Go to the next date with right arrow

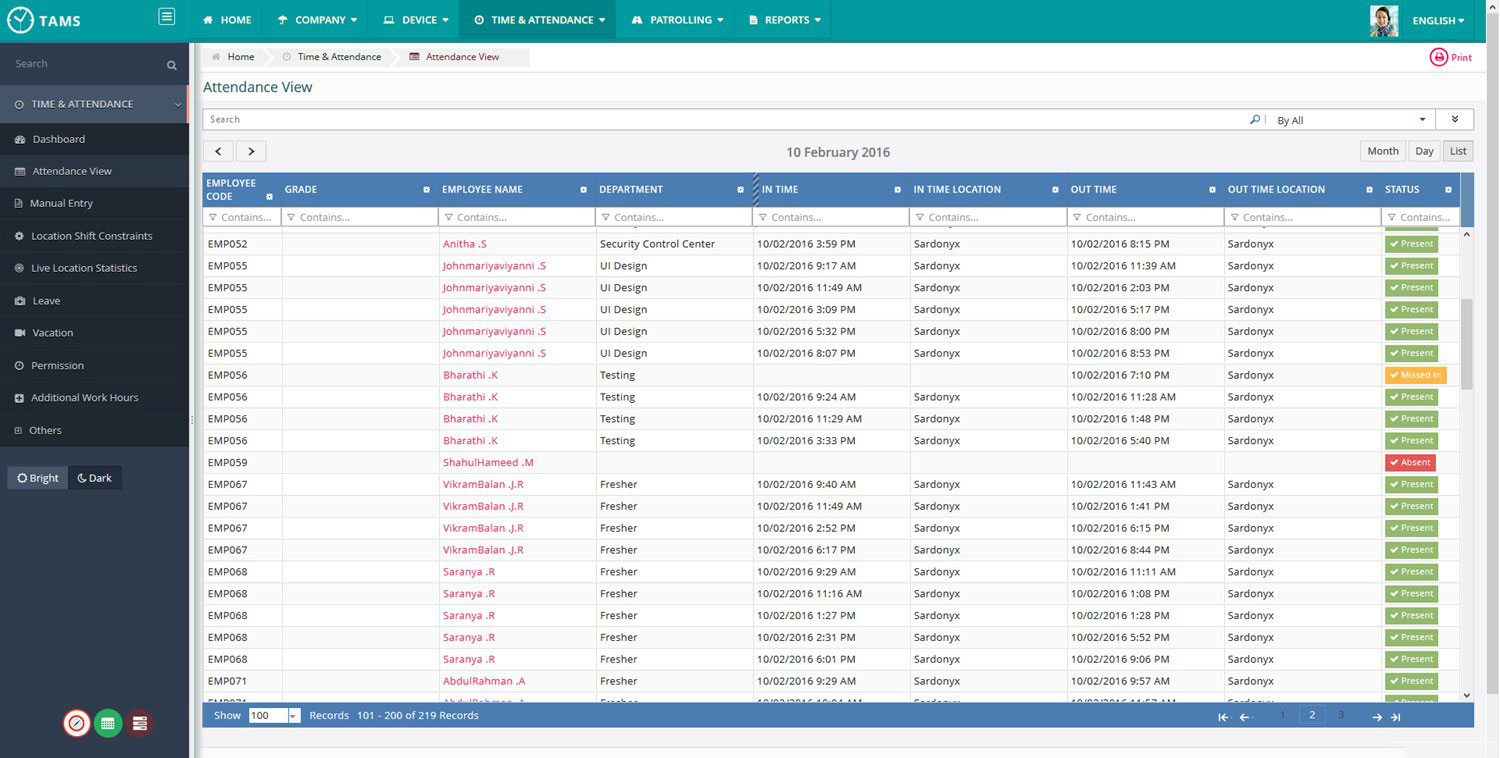coord(251,152)
